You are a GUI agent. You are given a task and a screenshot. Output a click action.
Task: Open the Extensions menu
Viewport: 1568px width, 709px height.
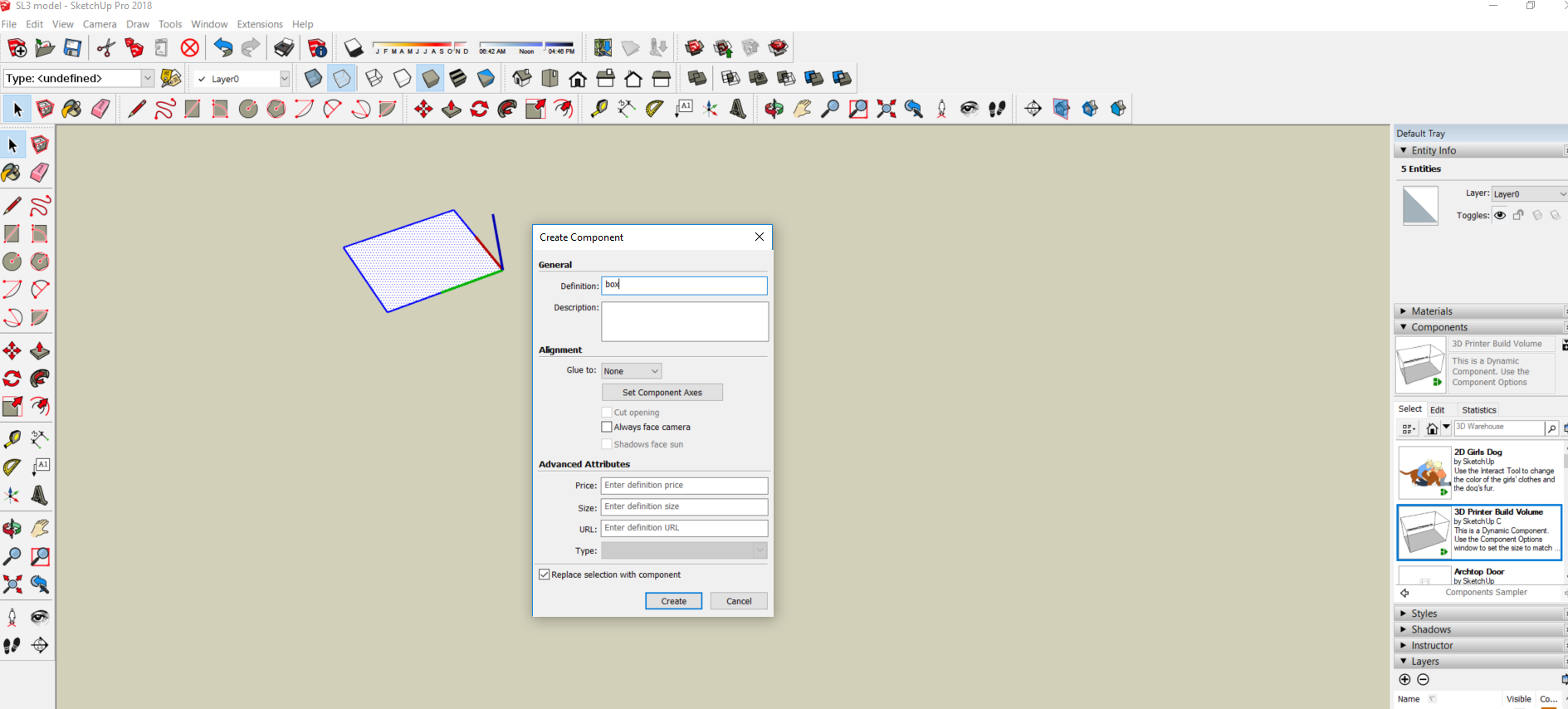click(260, 24)
